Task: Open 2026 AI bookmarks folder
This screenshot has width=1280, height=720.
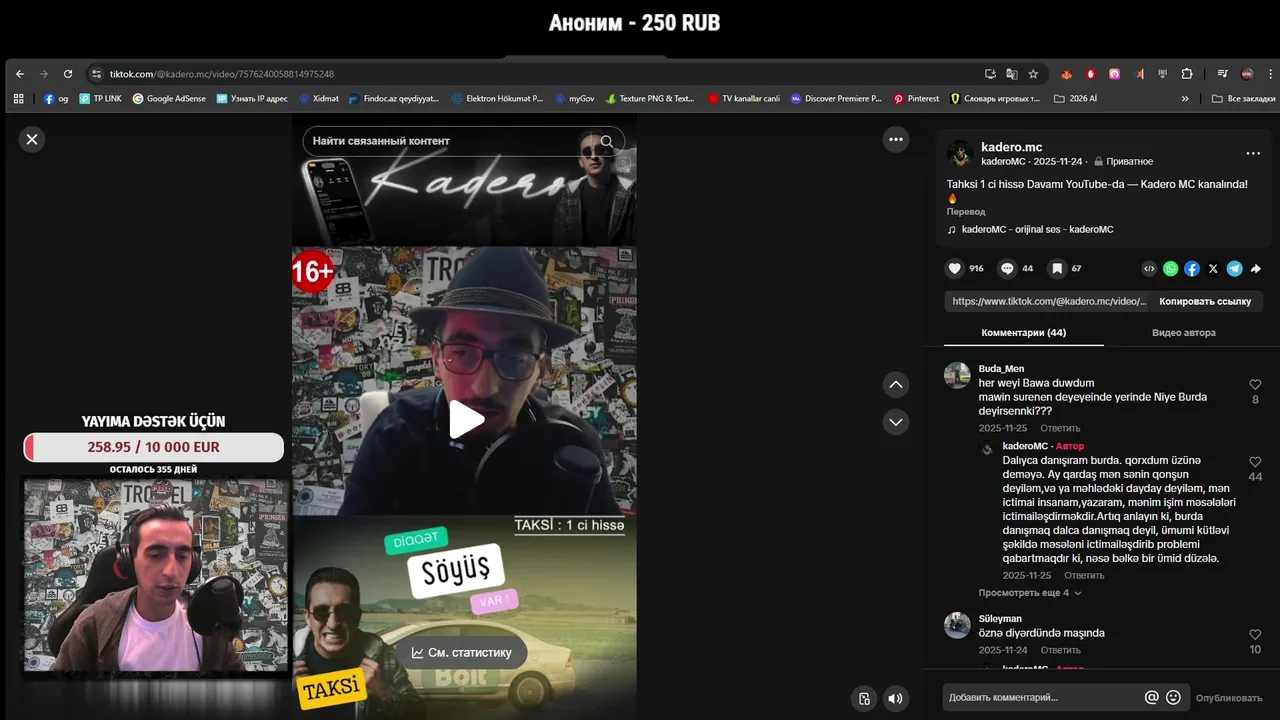Action: (1075, 99)
